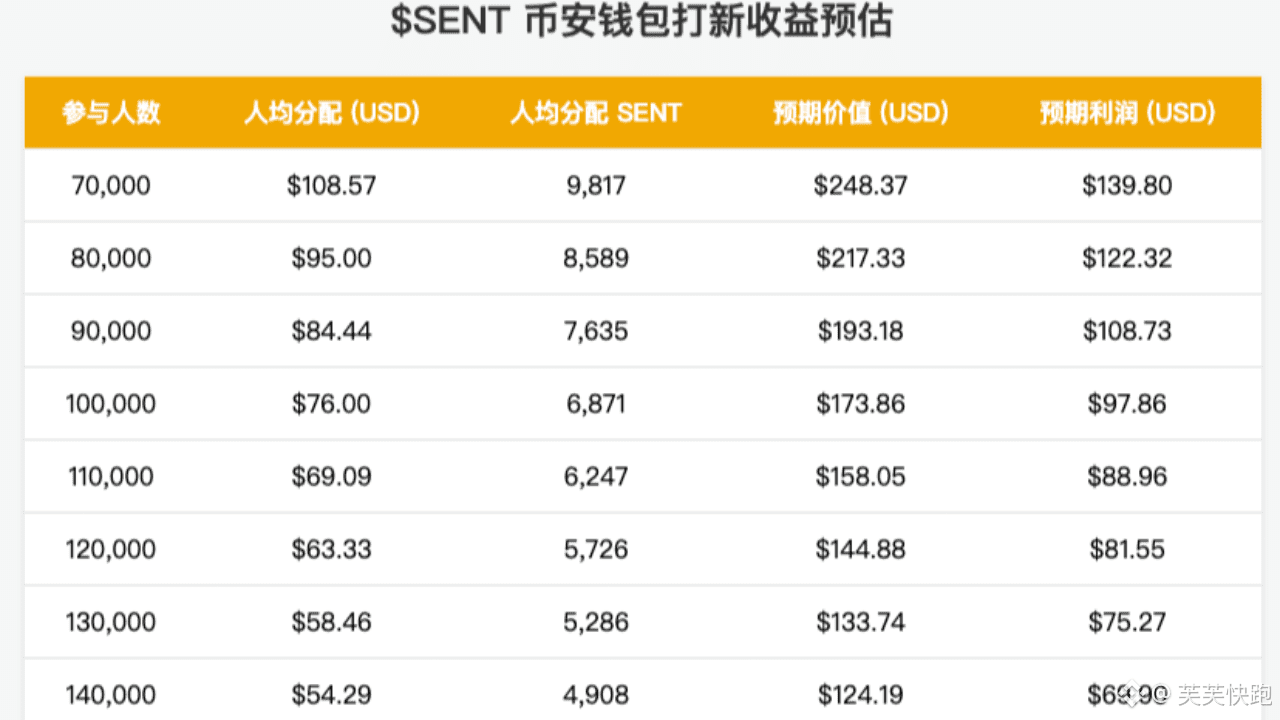Click the $139.80 profit cell

(x=1127, y=185)
